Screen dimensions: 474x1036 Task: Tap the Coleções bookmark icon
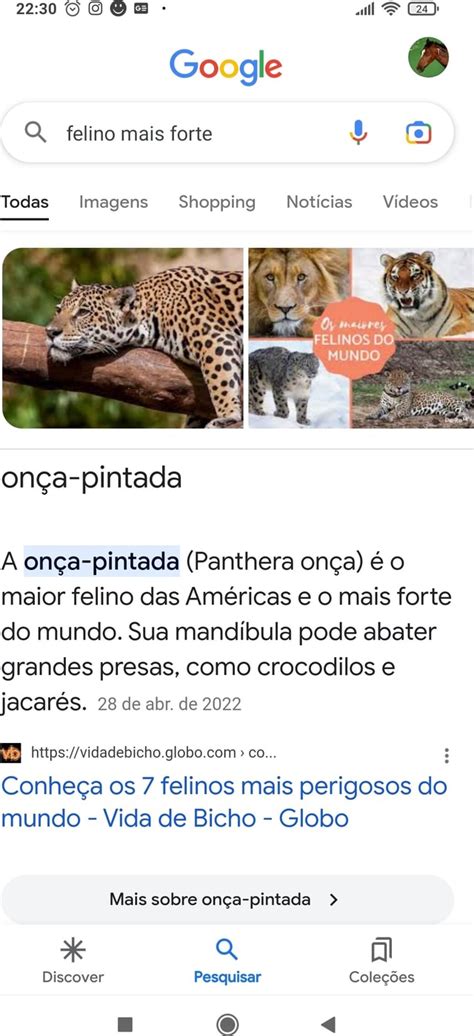381,950
